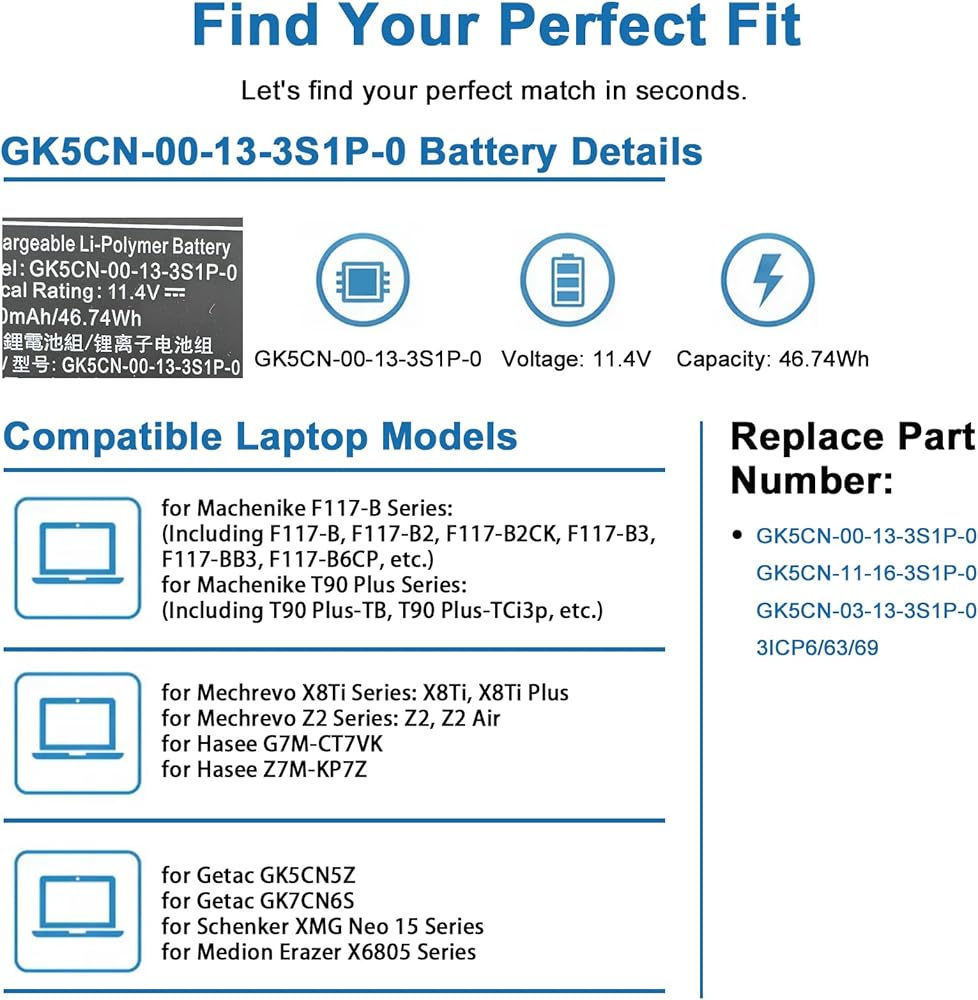This screenshot has width=978, height=1000.
Task: Click the 3ICP6/63/69 part number
Action: pyautogui.click(x=817, y=647)
